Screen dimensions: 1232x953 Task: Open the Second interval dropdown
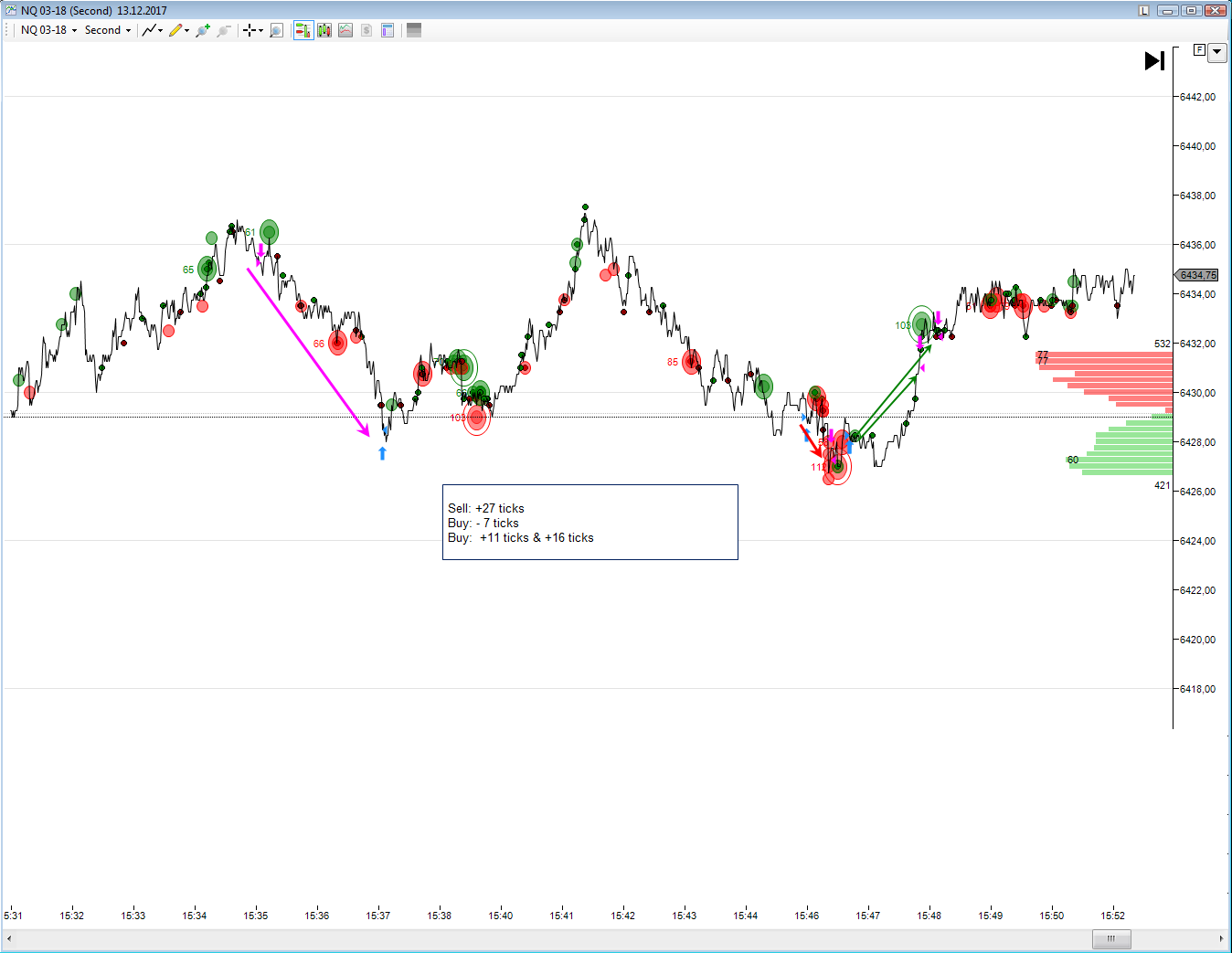coord(108,30)
